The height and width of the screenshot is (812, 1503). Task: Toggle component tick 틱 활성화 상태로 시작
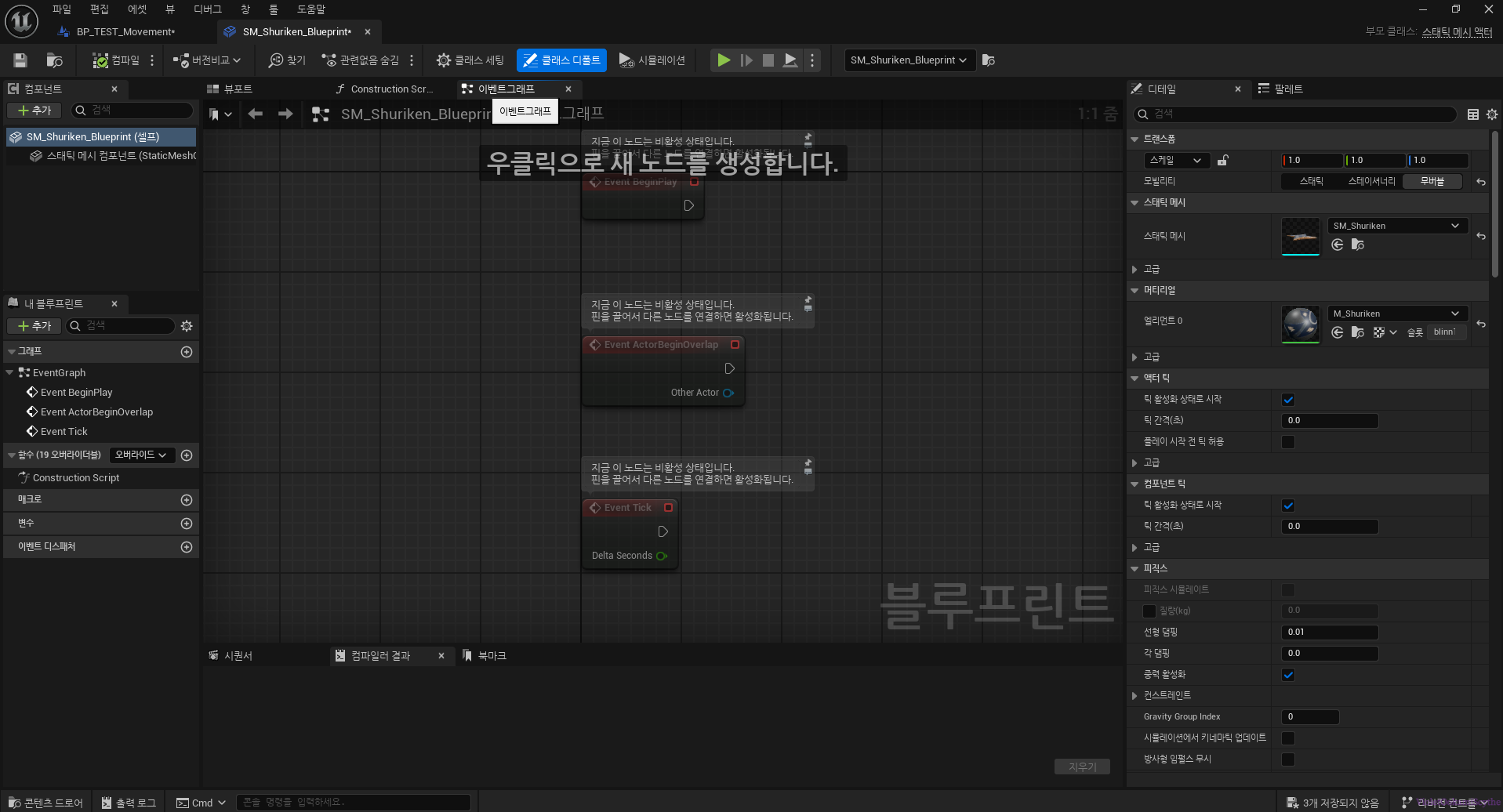pyautogui.click(x=1288, y=506)
